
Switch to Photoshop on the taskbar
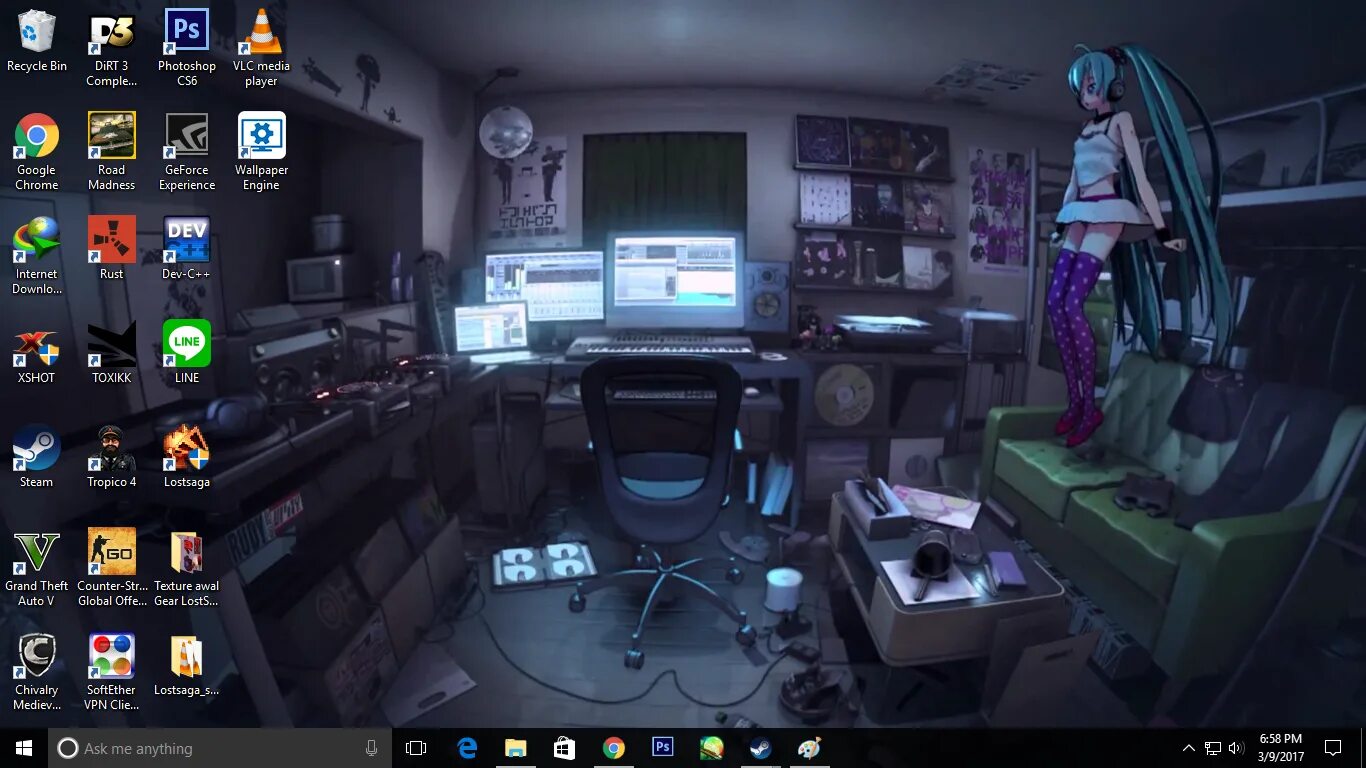(663, 748)
